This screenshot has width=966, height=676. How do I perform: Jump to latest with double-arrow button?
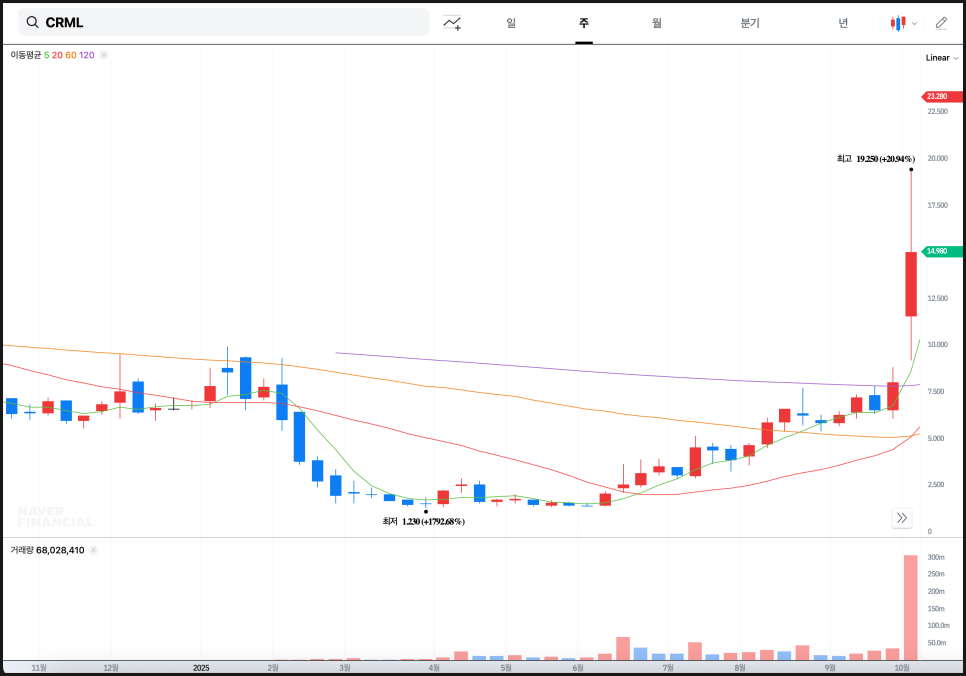pos(902,517)
